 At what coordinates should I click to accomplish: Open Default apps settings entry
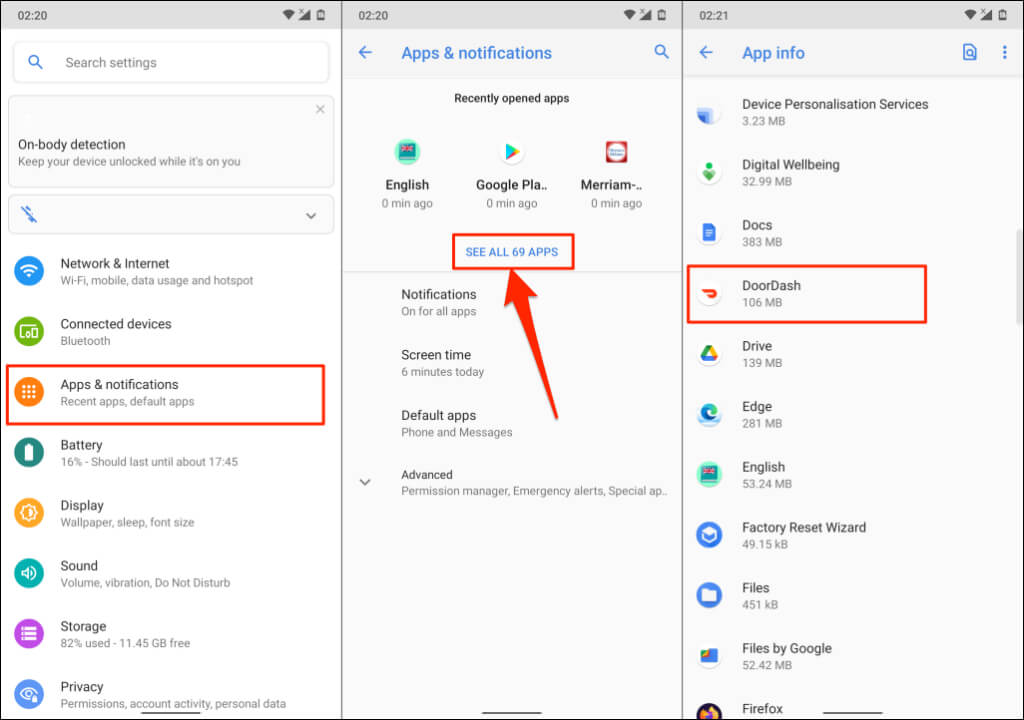(512, 423)
